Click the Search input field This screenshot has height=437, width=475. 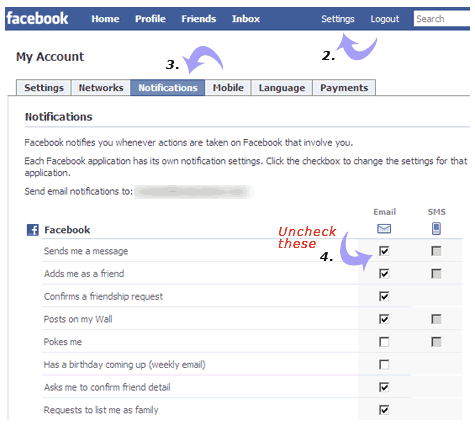pos(442,19)
